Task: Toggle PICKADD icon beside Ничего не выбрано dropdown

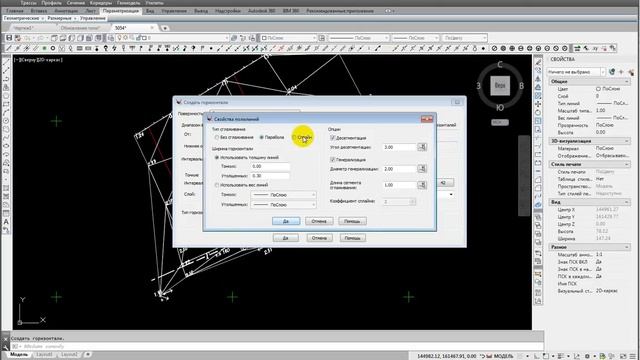Action: coord(612,72)
